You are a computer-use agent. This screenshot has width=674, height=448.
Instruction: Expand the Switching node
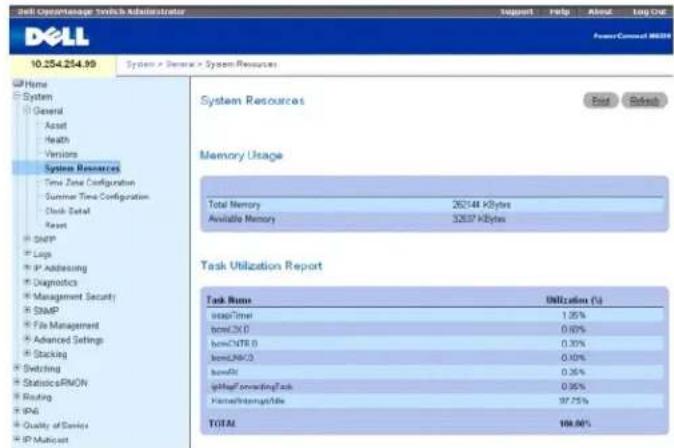point(17,368)
